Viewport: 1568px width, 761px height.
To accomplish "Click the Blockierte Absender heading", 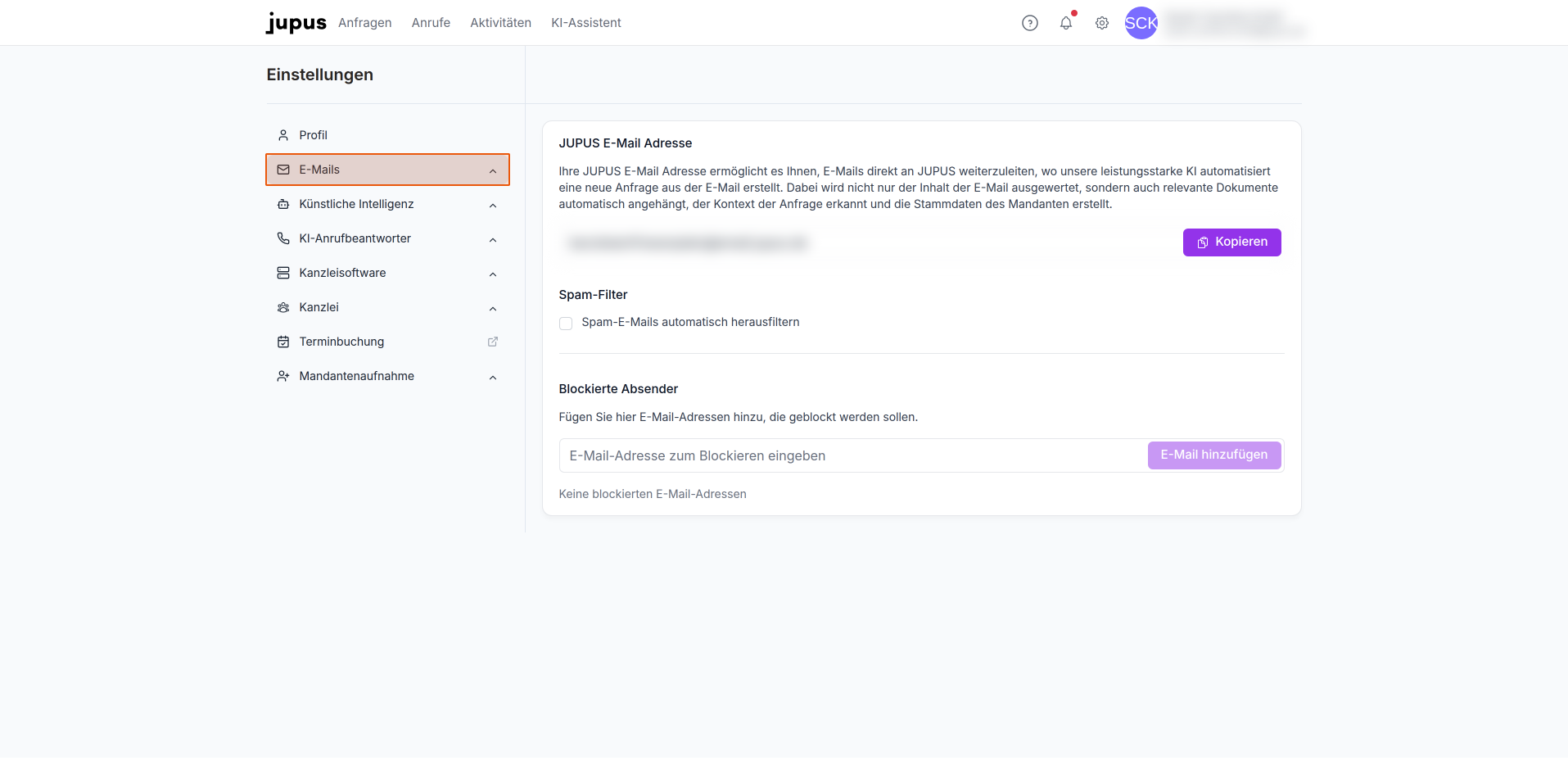I will (619, 389).
